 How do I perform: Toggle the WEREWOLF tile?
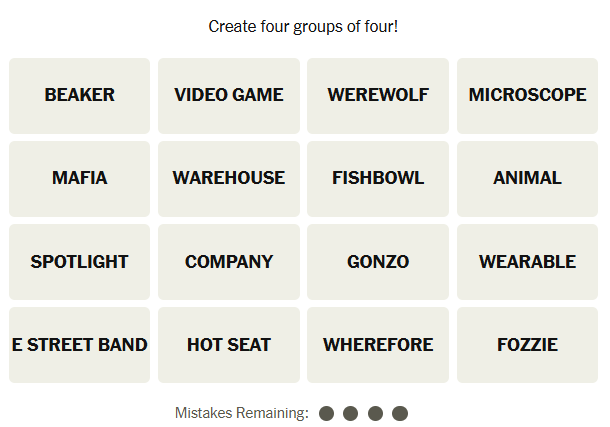click(378, 96)
